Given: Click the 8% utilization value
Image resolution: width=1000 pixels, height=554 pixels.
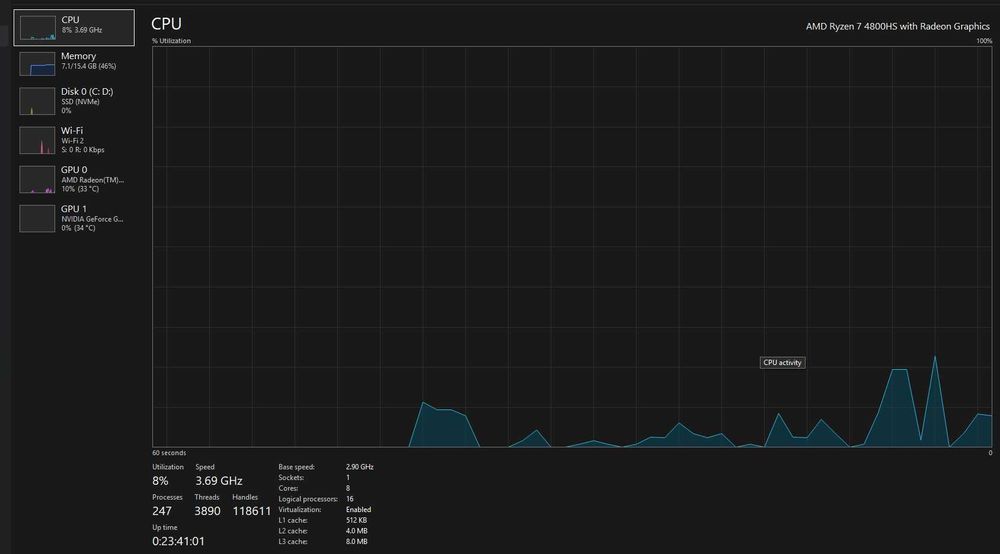Looking at the screenshot, I should click(160, 481).
